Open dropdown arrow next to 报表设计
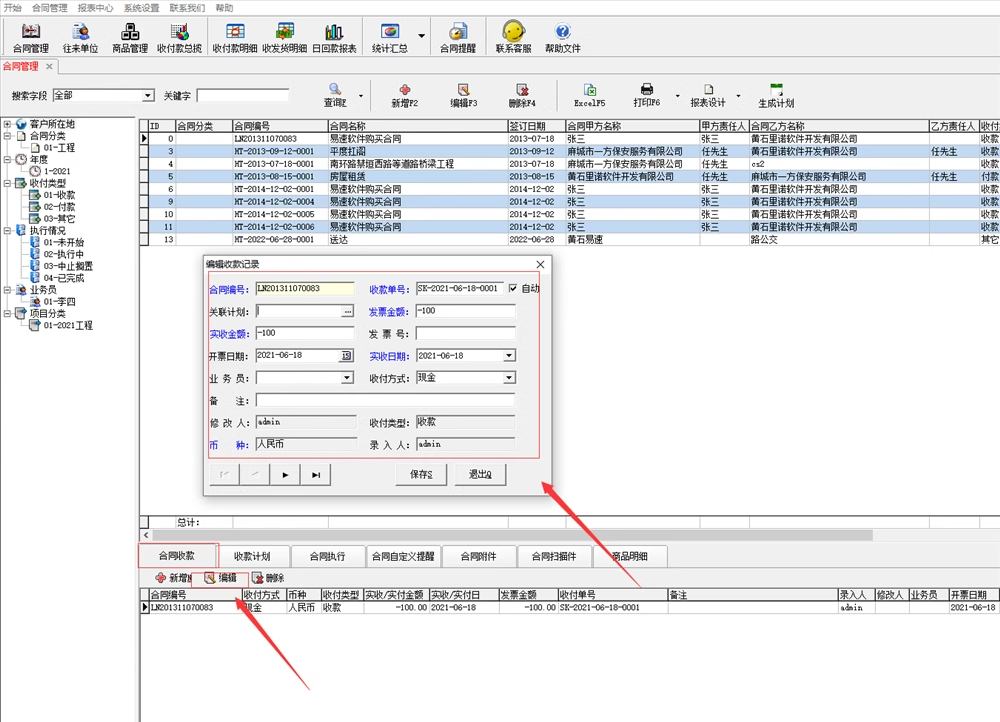The image size is (1000, 722). click(739, 96)
